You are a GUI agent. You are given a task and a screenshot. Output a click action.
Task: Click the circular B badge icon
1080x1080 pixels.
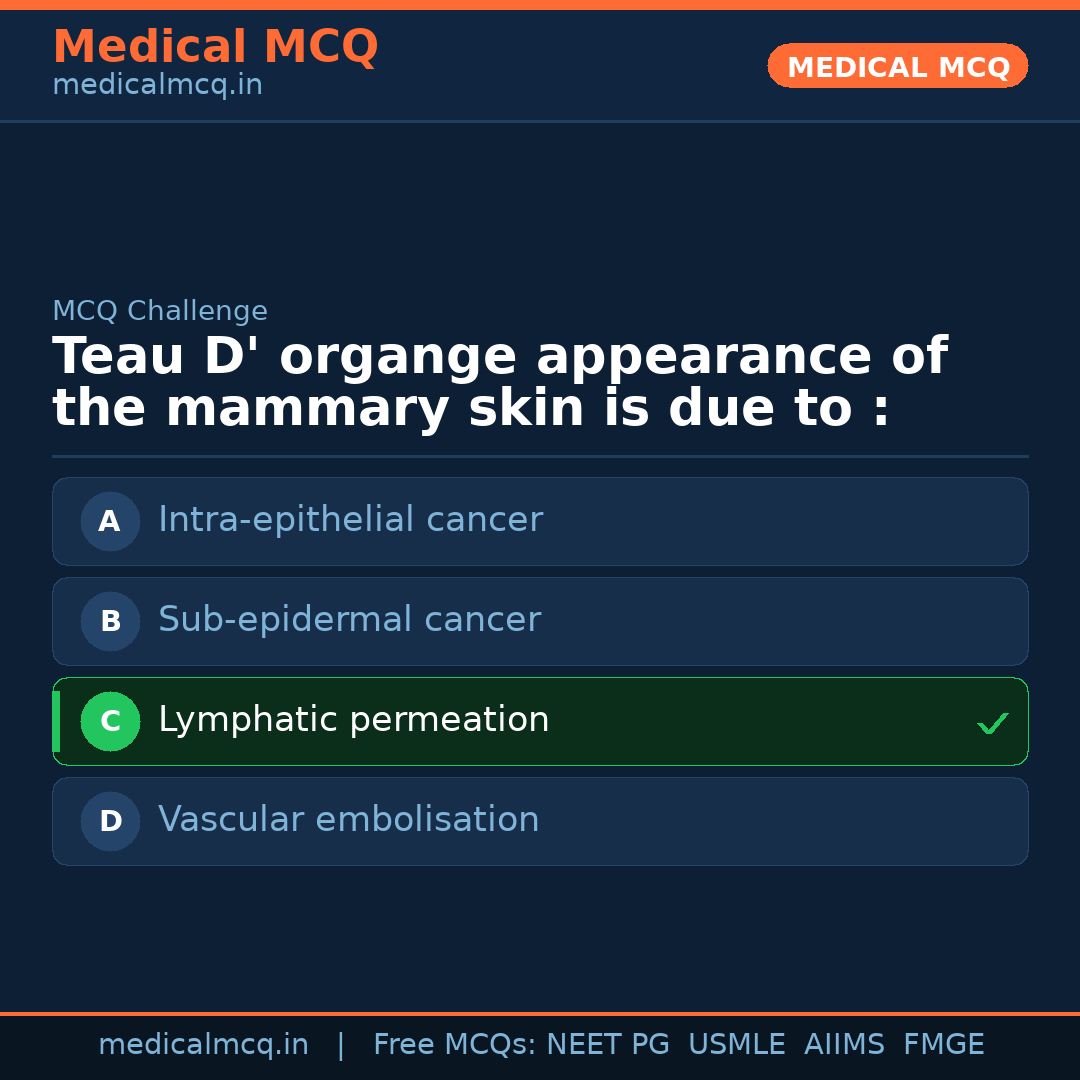(110, 621)
